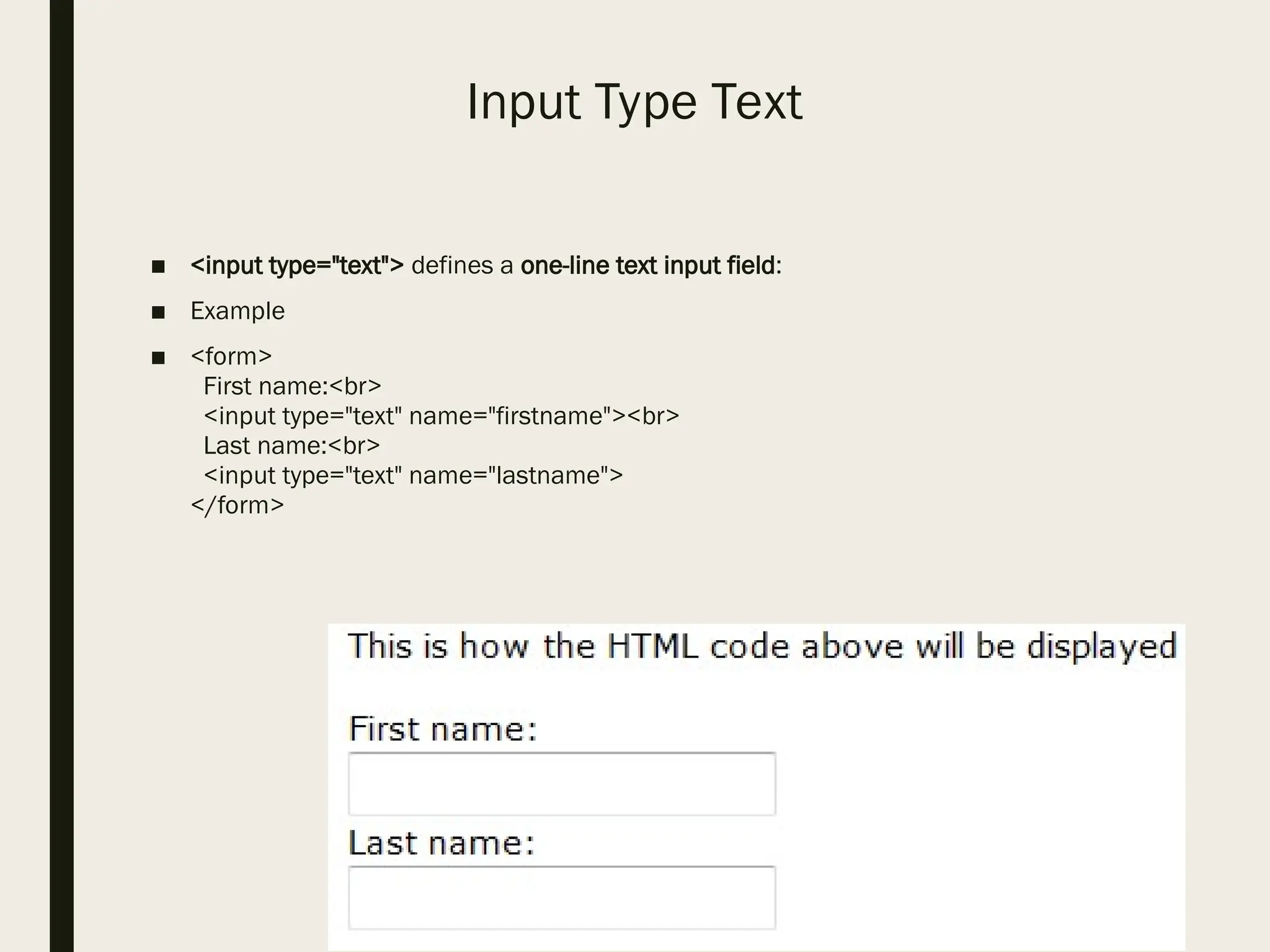Click the Last name text input field

(x=562, y=898)
